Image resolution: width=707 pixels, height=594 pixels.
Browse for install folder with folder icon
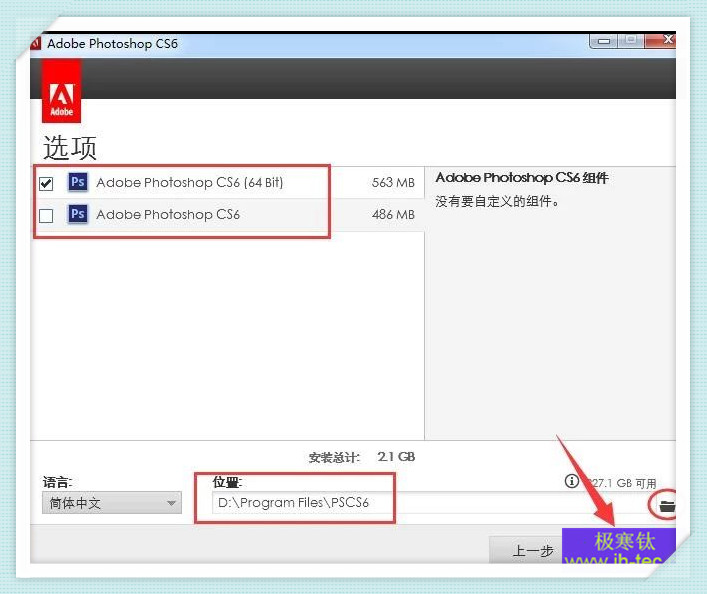[x=666, y=506]
